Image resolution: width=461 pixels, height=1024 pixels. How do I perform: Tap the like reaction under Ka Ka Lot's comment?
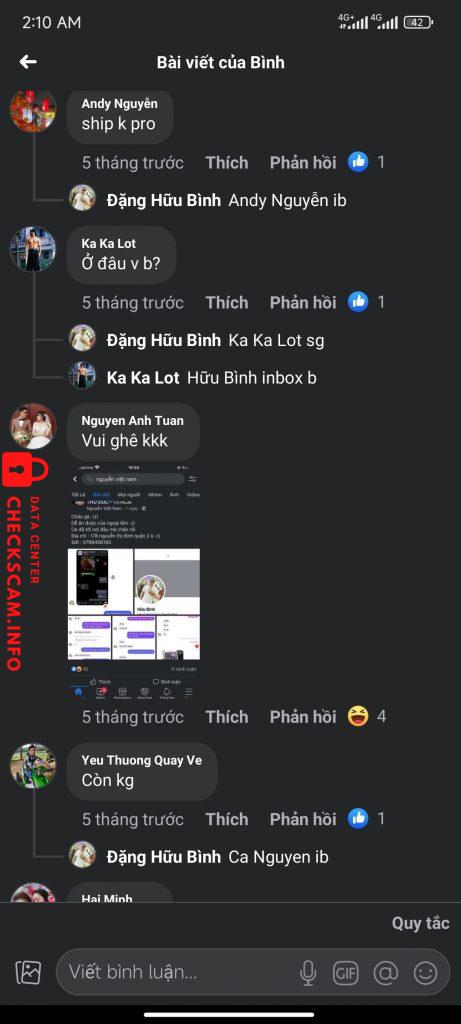pos(358,302)
